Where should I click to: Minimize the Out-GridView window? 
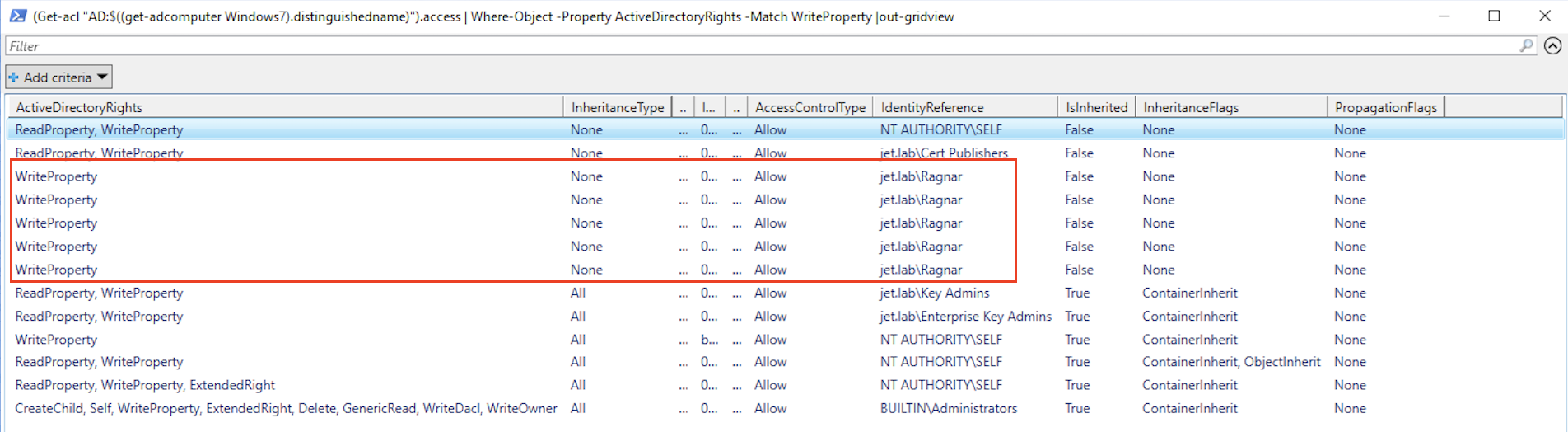pos(1444,16)
